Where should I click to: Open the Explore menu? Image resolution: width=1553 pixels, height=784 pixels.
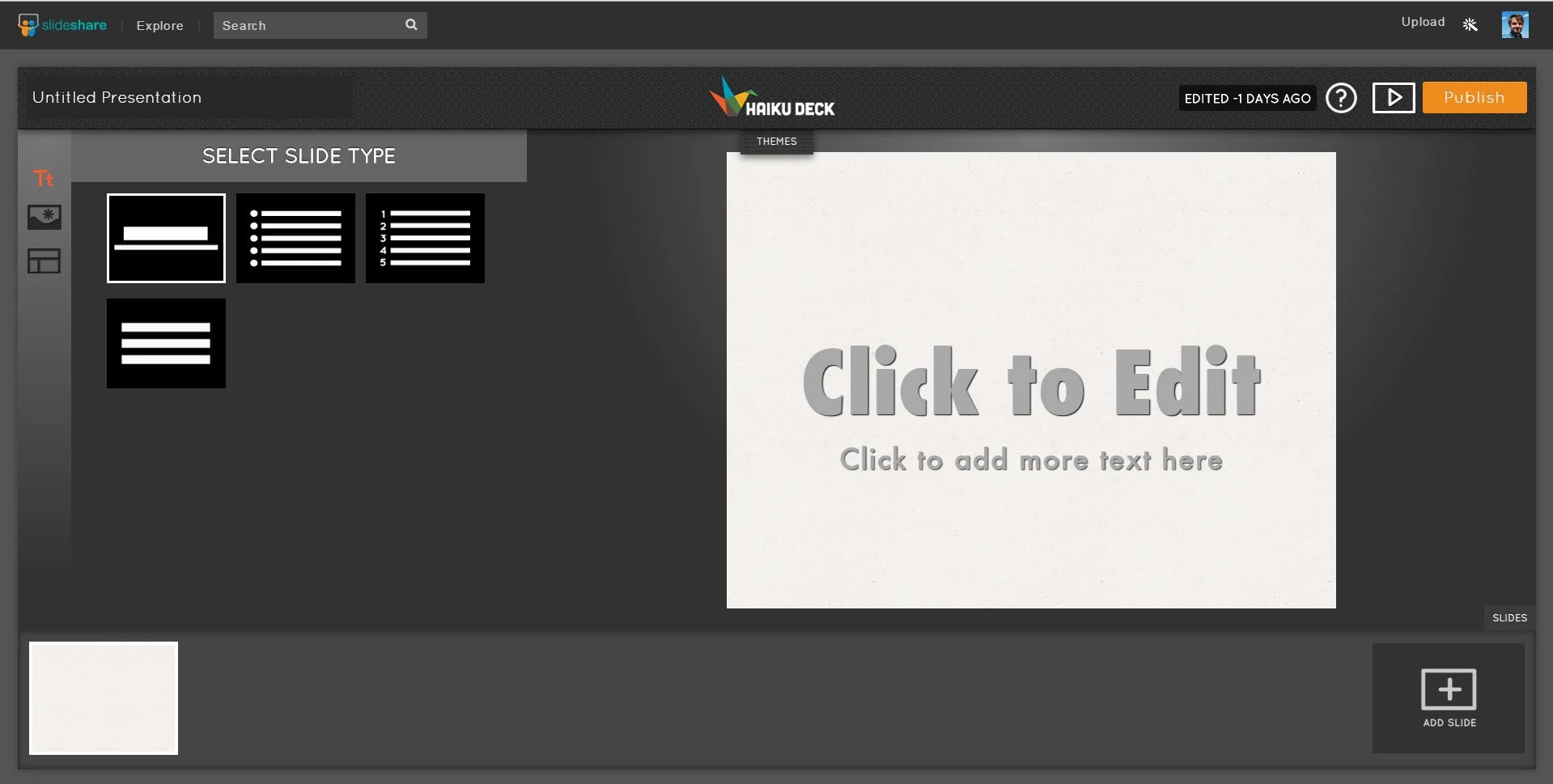pyautogui.click(x=159, y=25)
